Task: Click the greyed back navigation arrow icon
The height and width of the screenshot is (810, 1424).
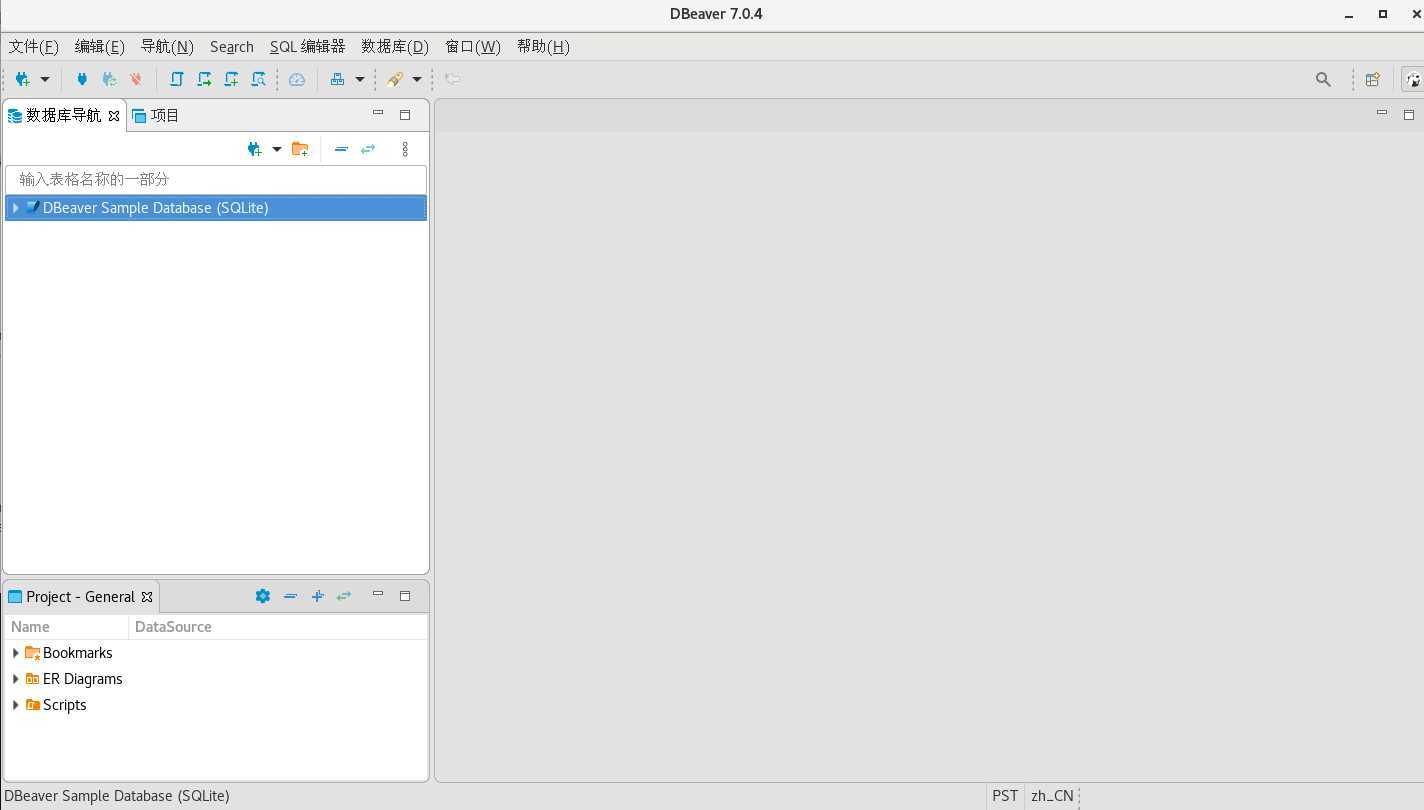Action: [x=452, y=79]
